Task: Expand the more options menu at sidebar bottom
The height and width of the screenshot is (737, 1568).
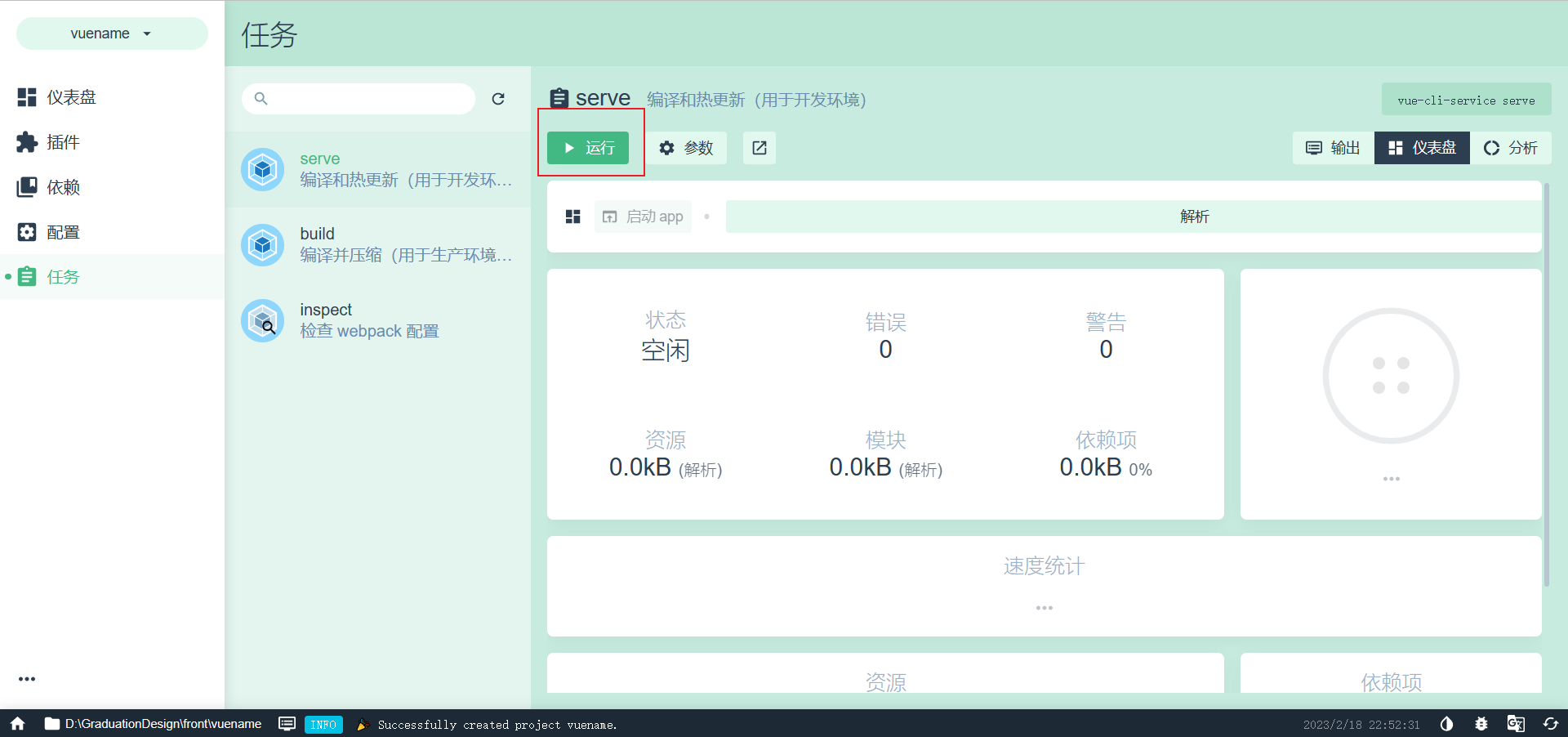Action: pos(27,679)
